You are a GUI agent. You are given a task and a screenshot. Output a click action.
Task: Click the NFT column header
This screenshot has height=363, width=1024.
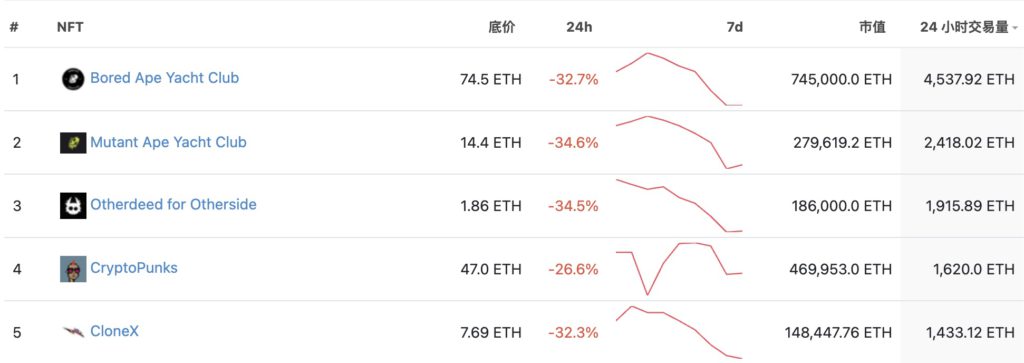tap(70, 27)
